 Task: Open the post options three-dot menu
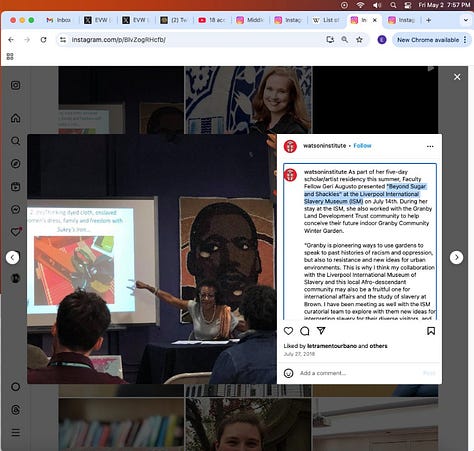tap(430, 146)
